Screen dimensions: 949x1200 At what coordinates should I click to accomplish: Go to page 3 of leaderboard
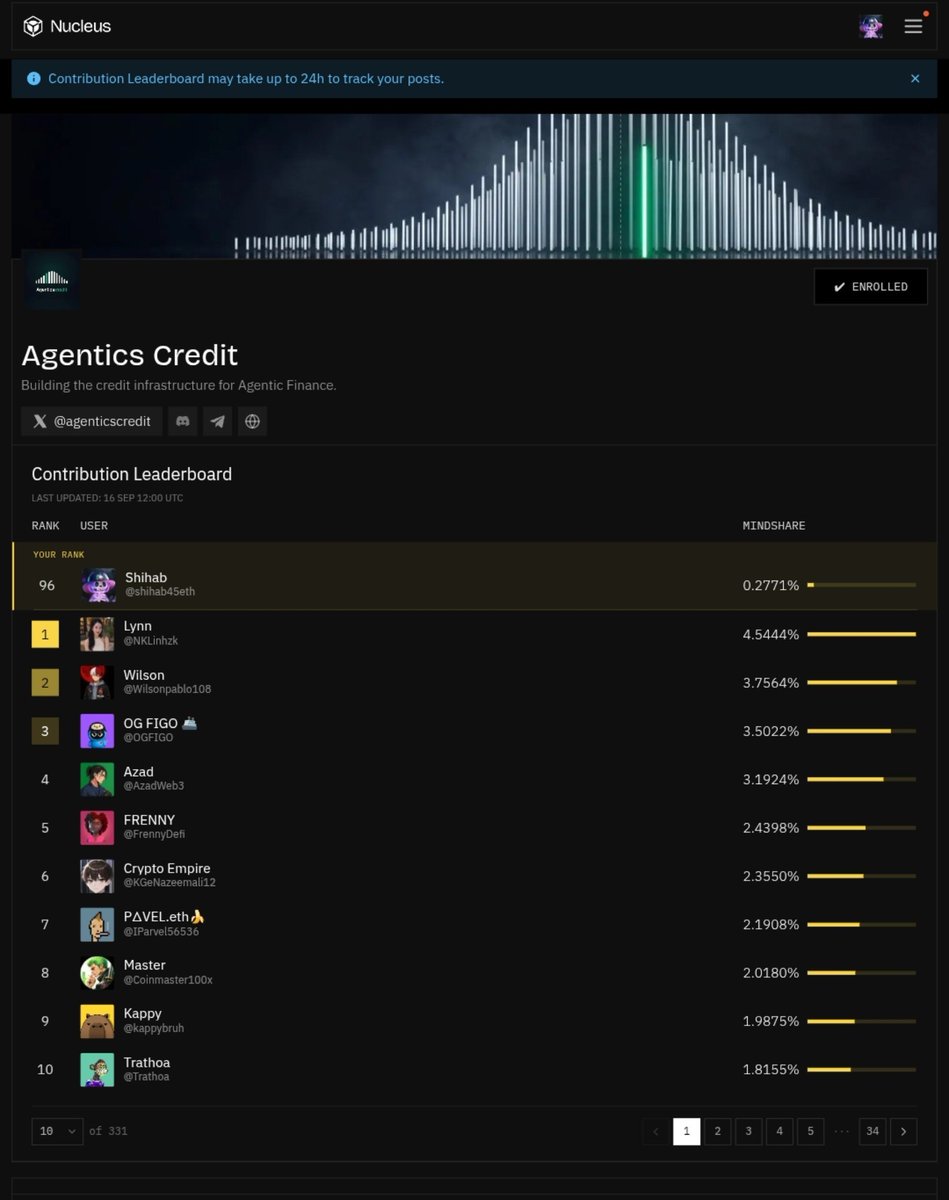[x=749, y=1131]
